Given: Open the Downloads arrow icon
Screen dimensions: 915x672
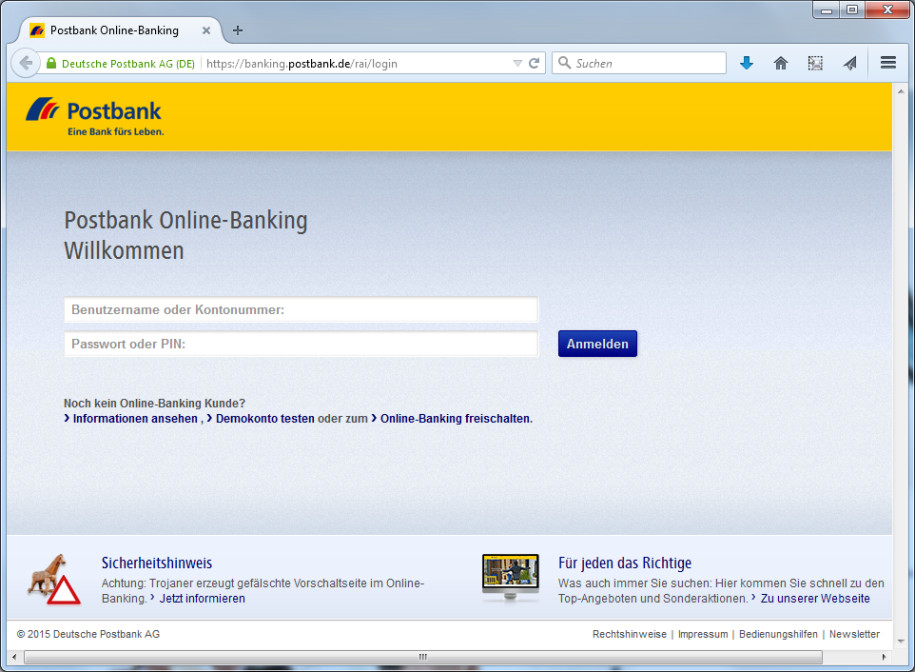Looking at the screenshot, I should (x=746, y=63).
